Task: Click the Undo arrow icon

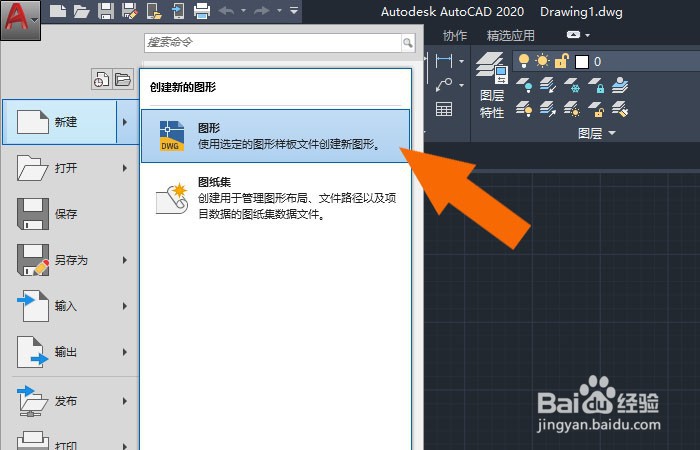Action: point(227,10)
